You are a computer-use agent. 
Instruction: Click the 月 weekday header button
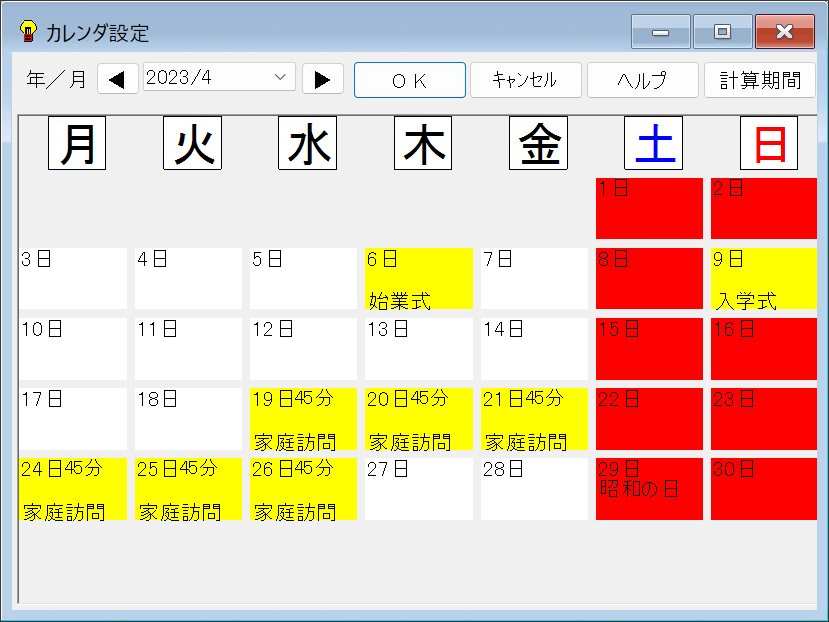(x=77, y=143)
